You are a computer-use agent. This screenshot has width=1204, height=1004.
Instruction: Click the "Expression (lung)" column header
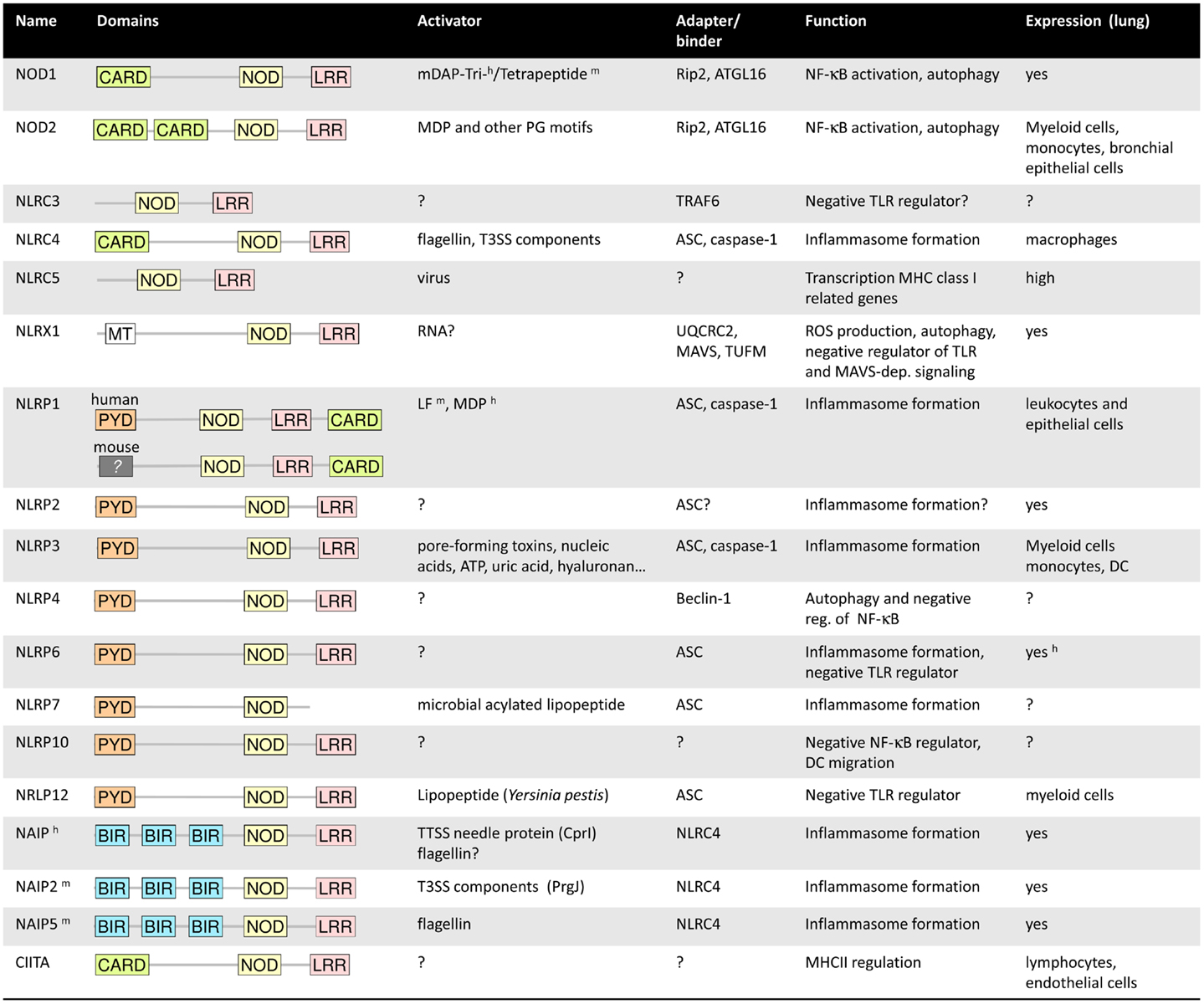click(1087, 21)
